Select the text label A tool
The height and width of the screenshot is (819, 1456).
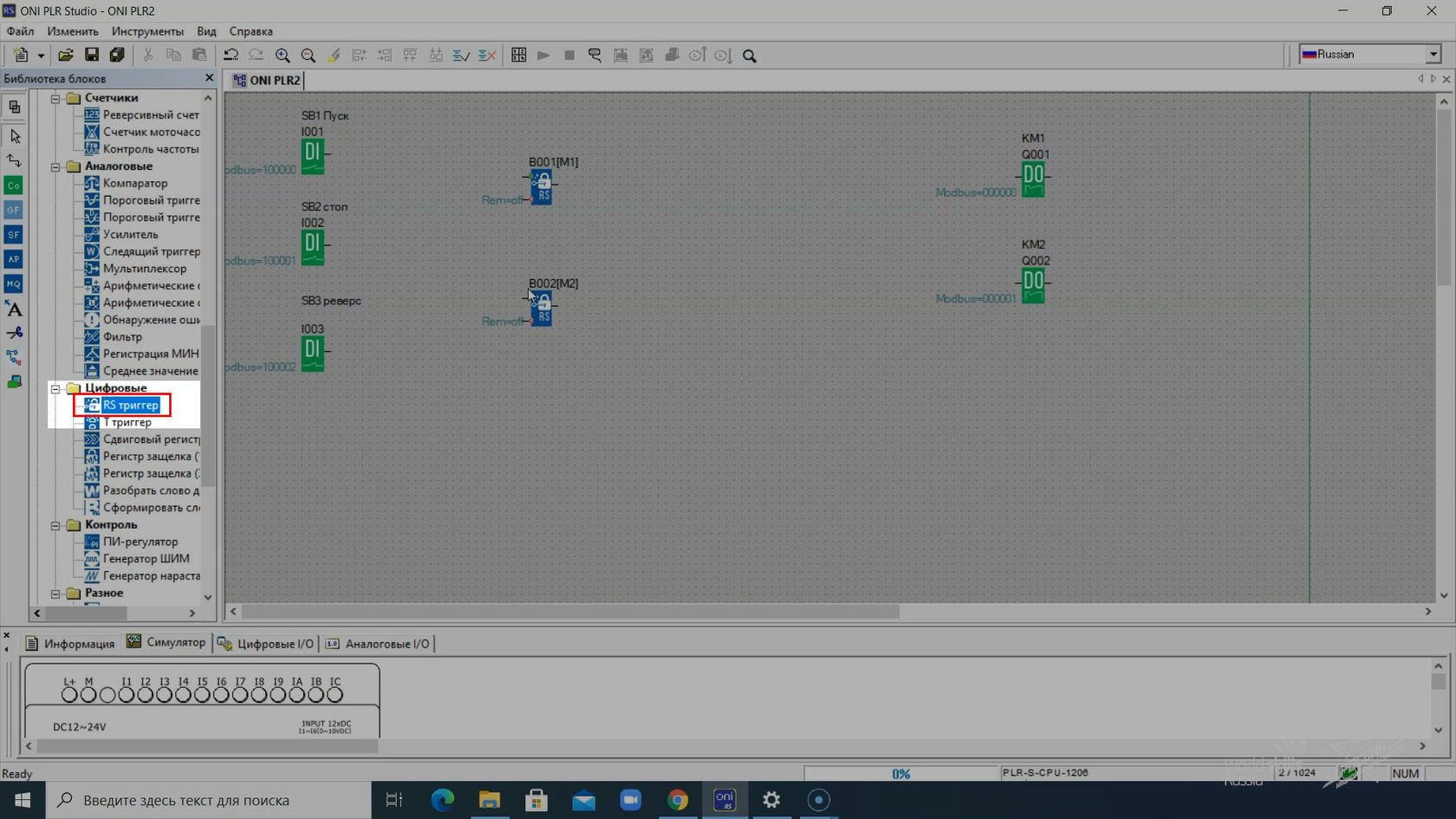pyautogui.click(x=14, y=309)
